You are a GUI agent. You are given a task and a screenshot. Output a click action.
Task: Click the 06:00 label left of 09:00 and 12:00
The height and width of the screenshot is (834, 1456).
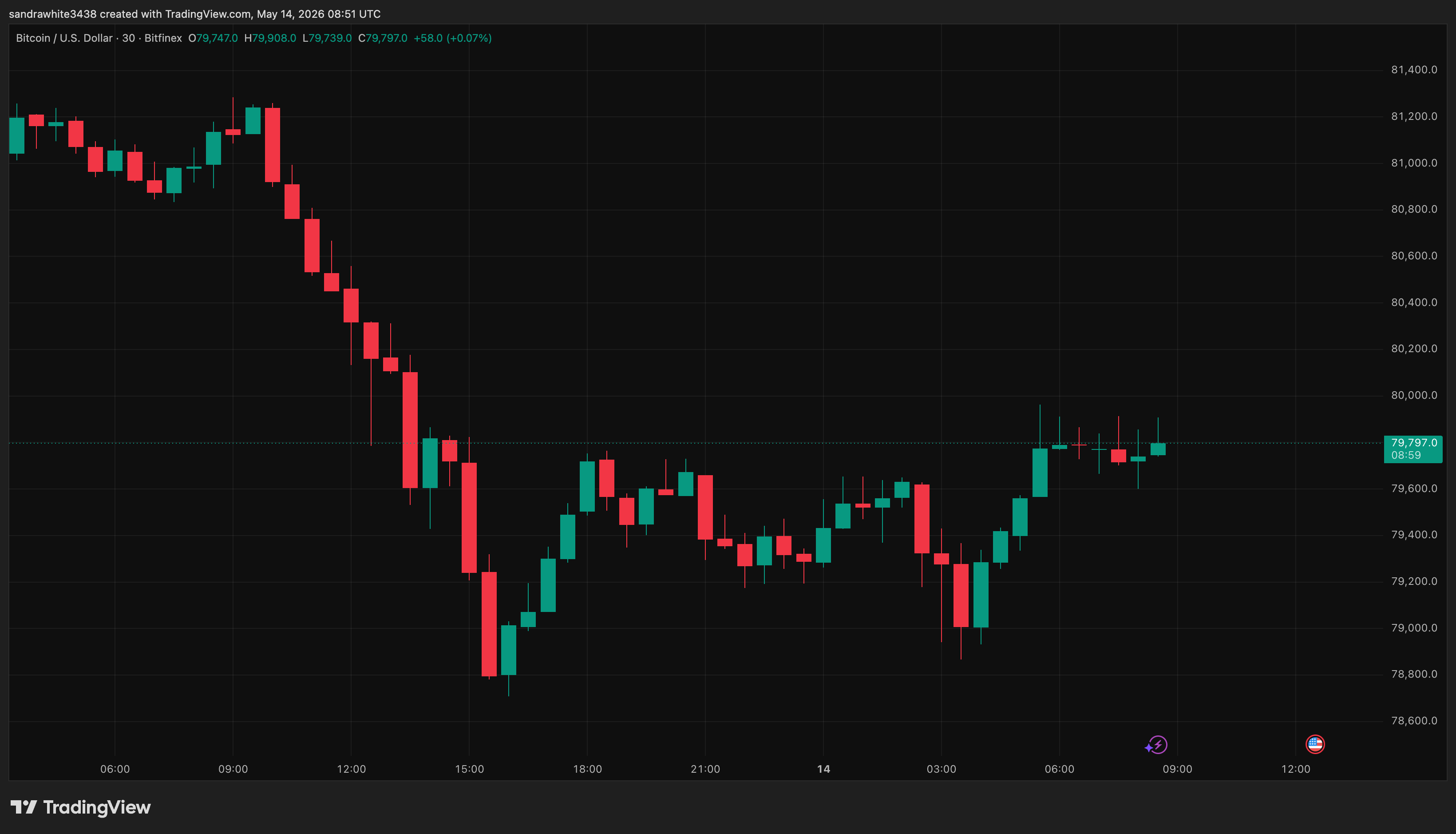click(115, 769)
